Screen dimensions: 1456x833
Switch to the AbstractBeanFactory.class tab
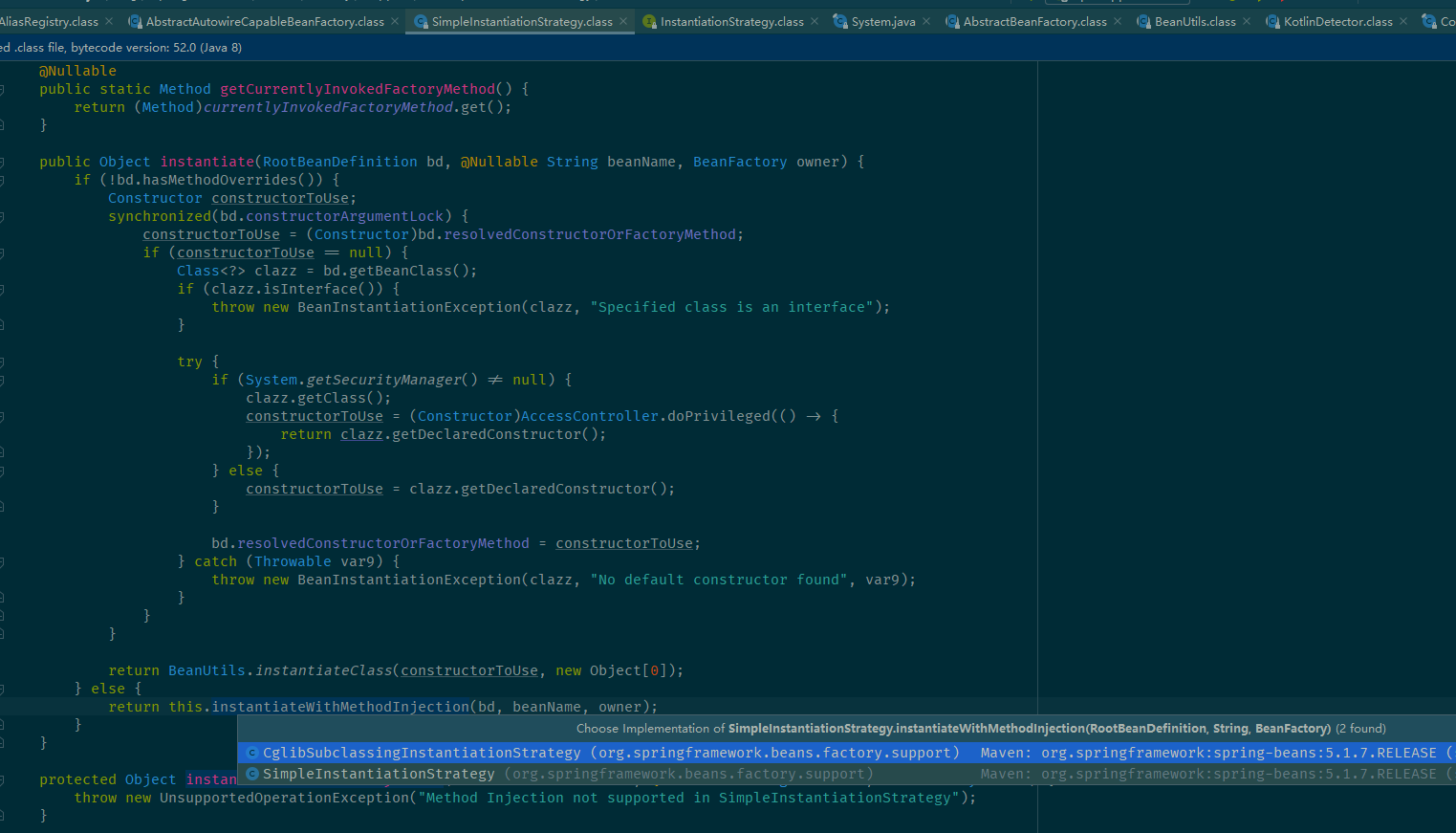1034,21
